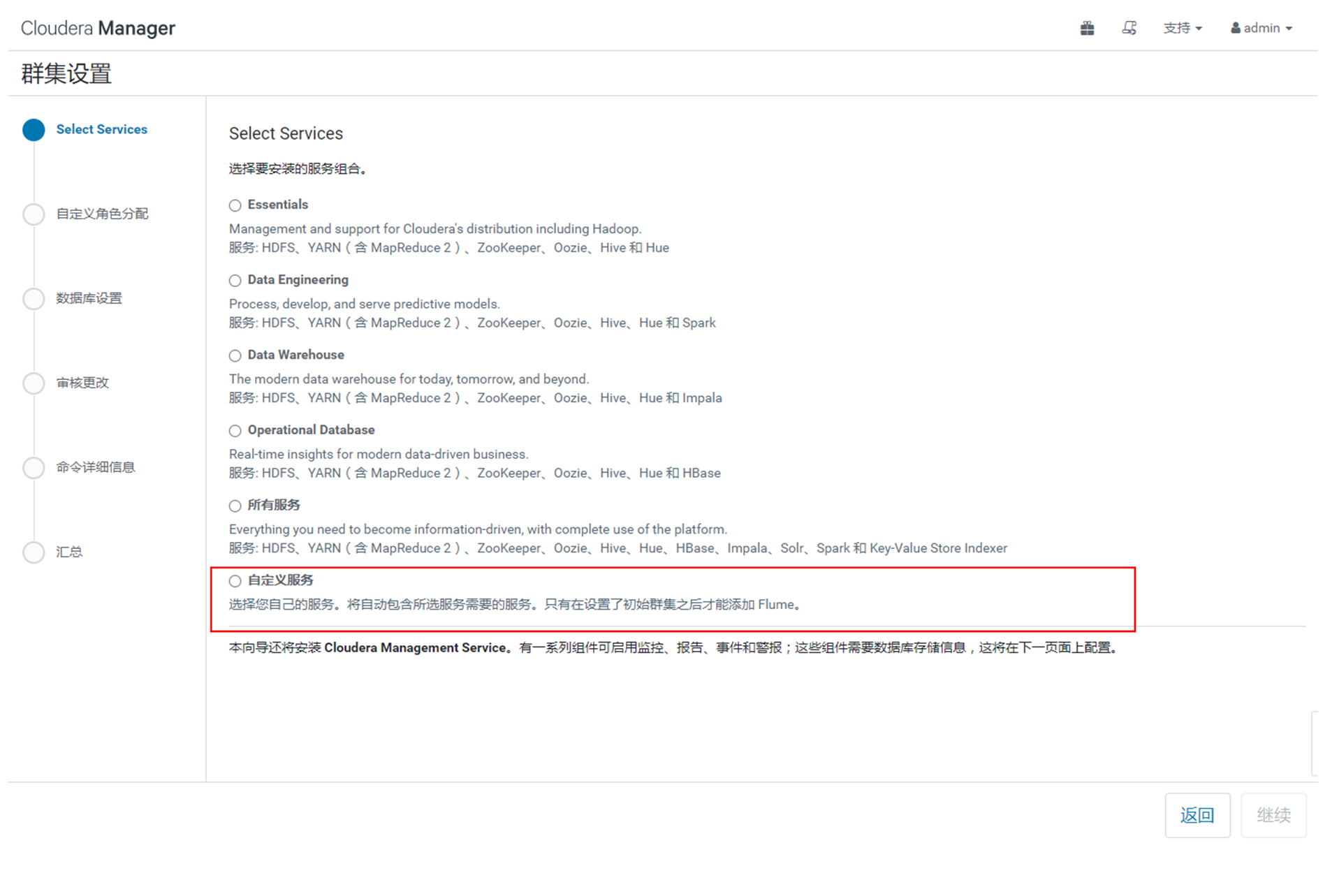Viewport: 1323px width, 896px height.
Task: Click 'Process, develop, and serve predictive models.'
Action: [x=365, y=304]
